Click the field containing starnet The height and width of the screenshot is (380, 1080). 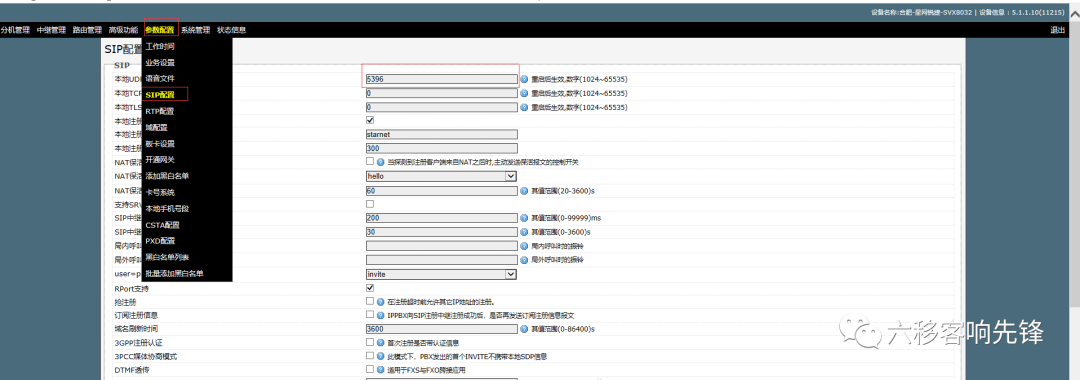442,135
